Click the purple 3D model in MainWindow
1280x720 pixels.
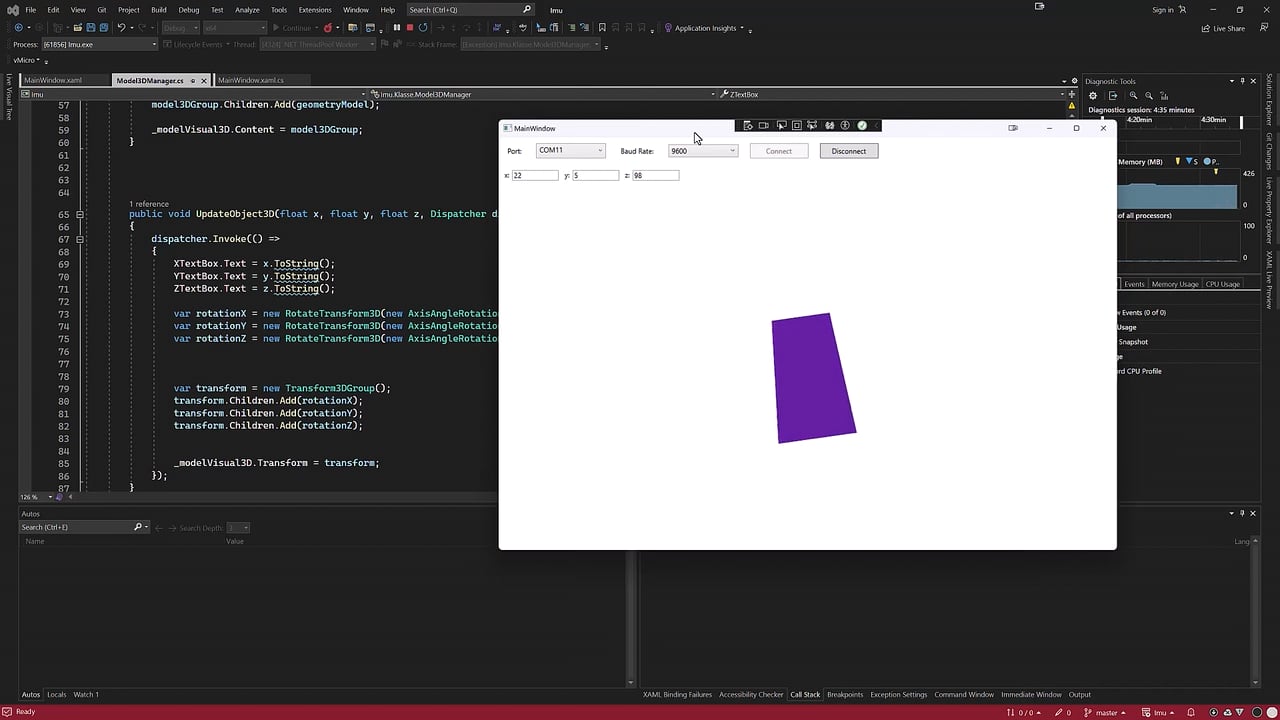pos(813,378)
